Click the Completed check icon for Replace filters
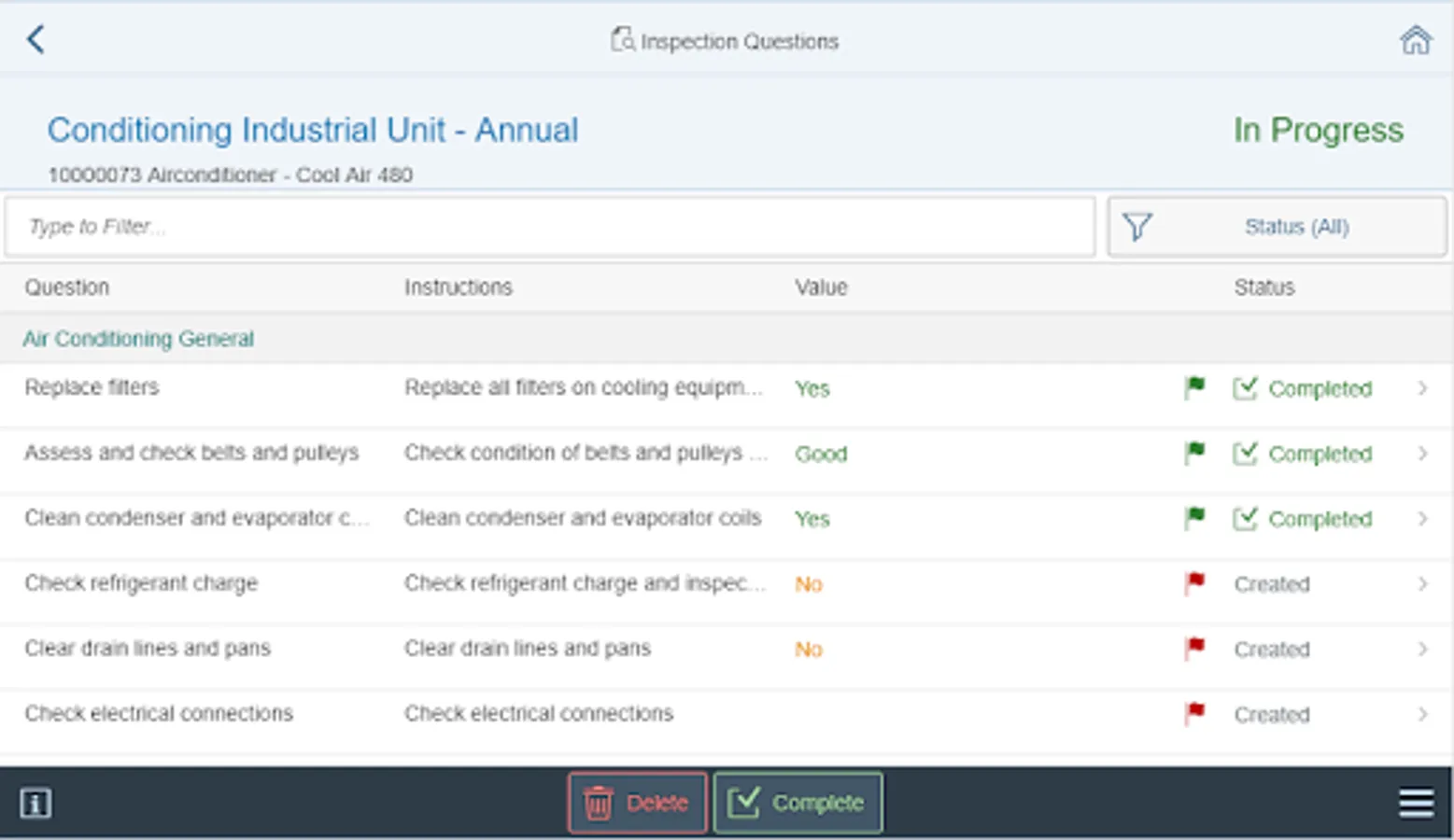The height and width of the screenshot is (840, 1454). pos(1245,388)
